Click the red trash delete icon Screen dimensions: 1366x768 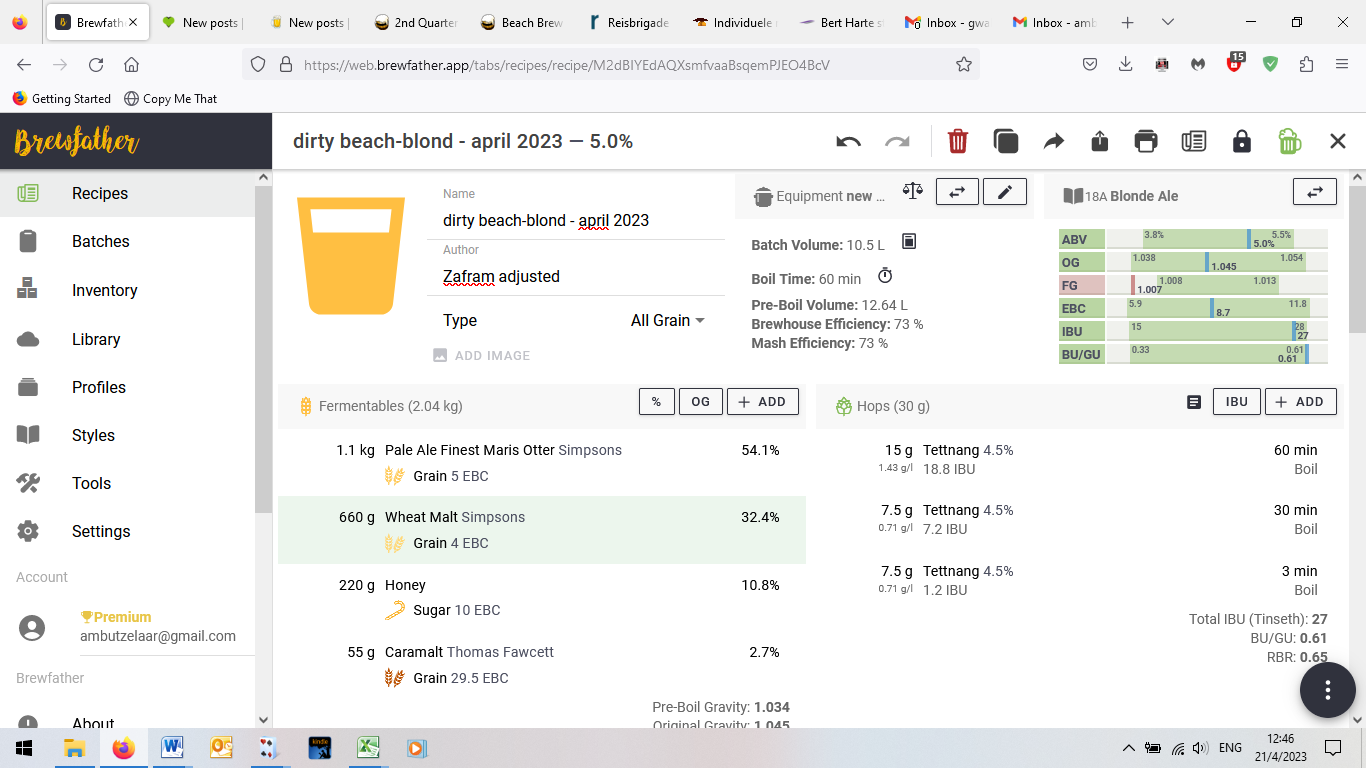click(957, 141)
